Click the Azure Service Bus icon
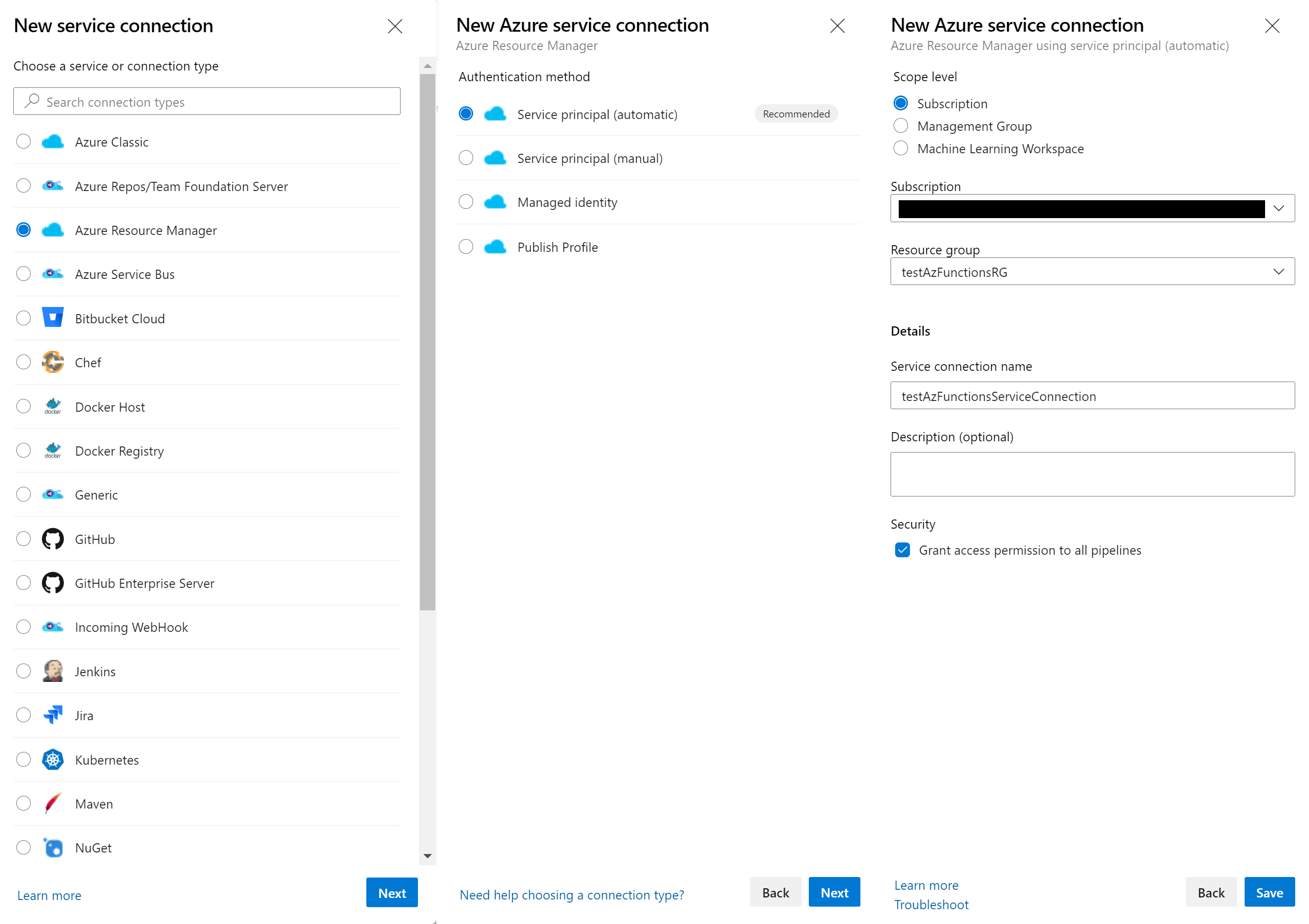 pos(53,274)
